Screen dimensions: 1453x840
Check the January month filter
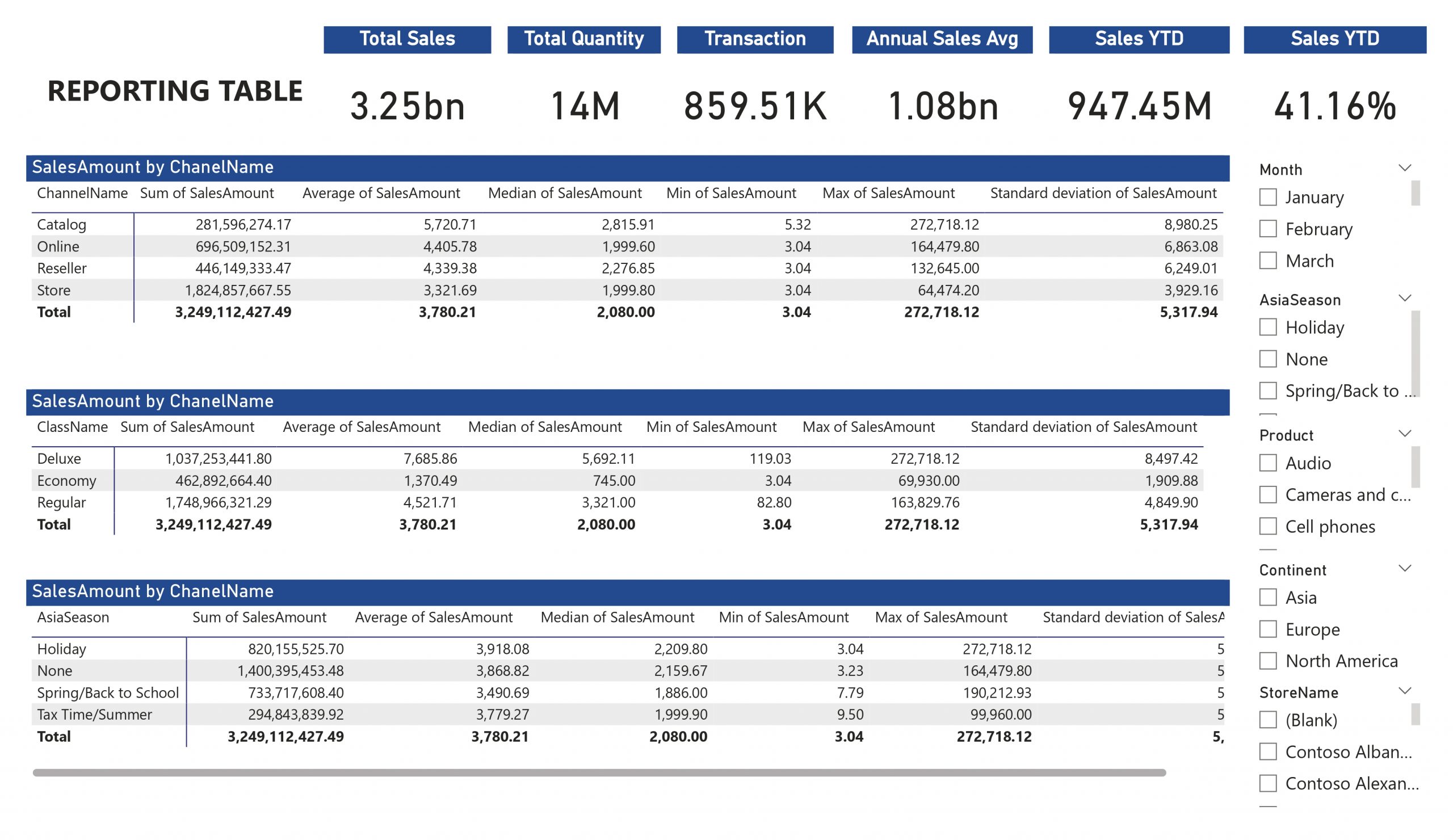coord(1267,197)
